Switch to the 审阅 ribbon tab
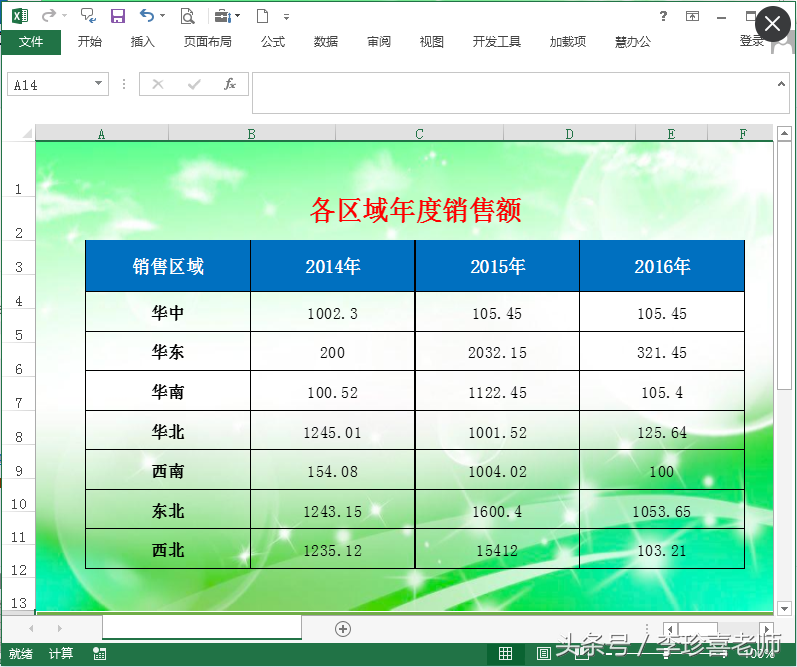Viewport: 797px width, 667px height. pyautogui.click(x=379, y=42)
